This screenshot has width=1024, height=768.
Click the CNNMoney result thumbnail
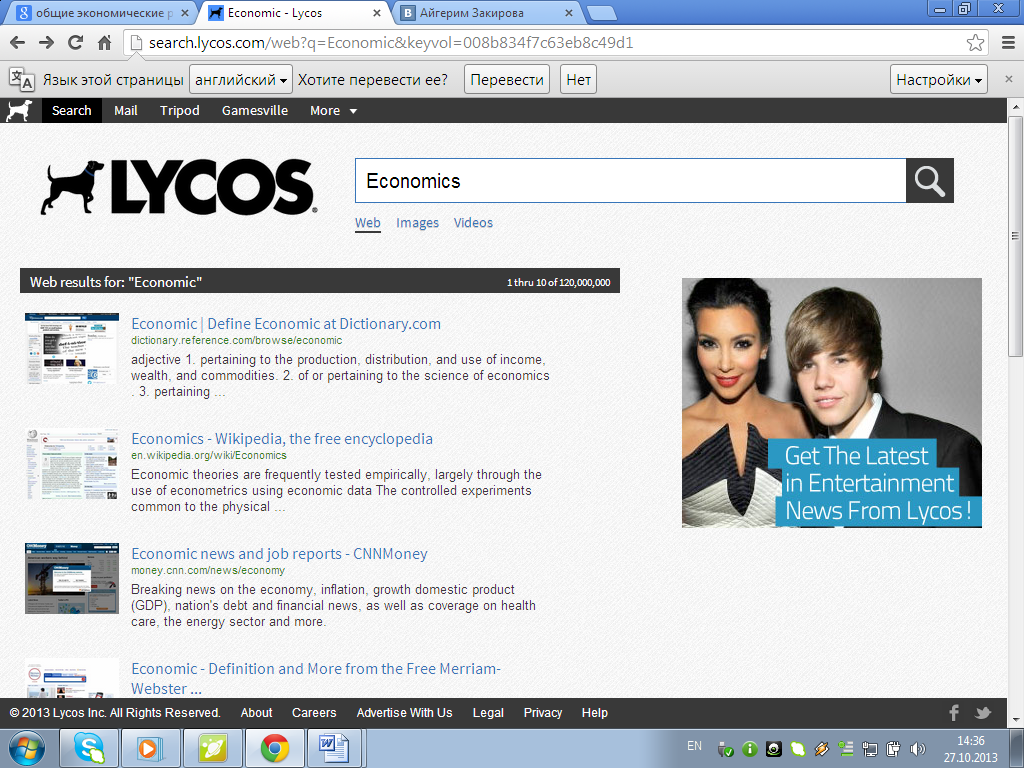pos(72,579)
